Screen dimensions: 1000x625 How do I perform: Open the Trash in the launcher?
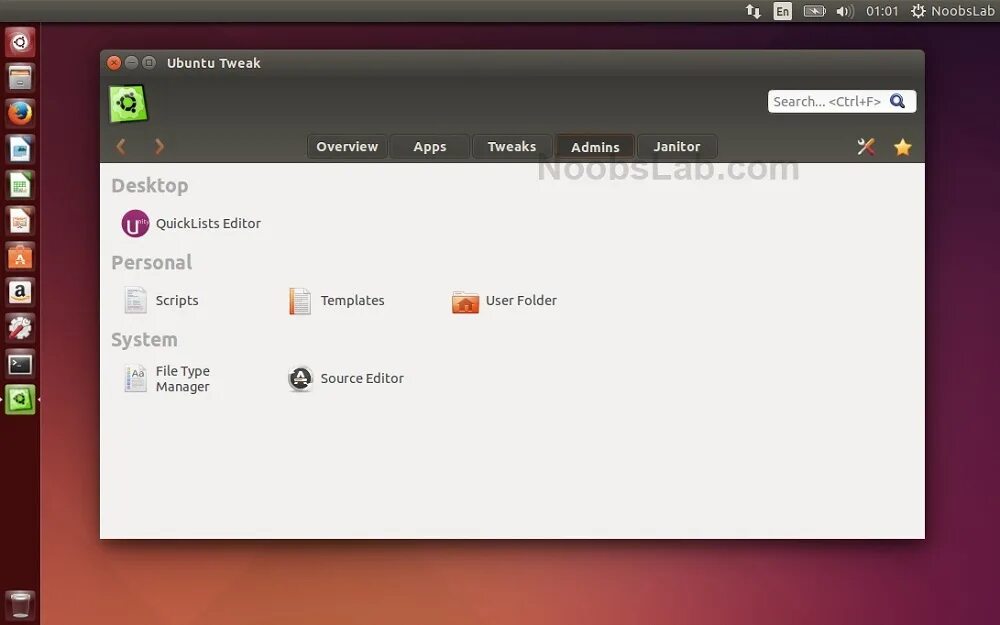[x=20, y=605]
